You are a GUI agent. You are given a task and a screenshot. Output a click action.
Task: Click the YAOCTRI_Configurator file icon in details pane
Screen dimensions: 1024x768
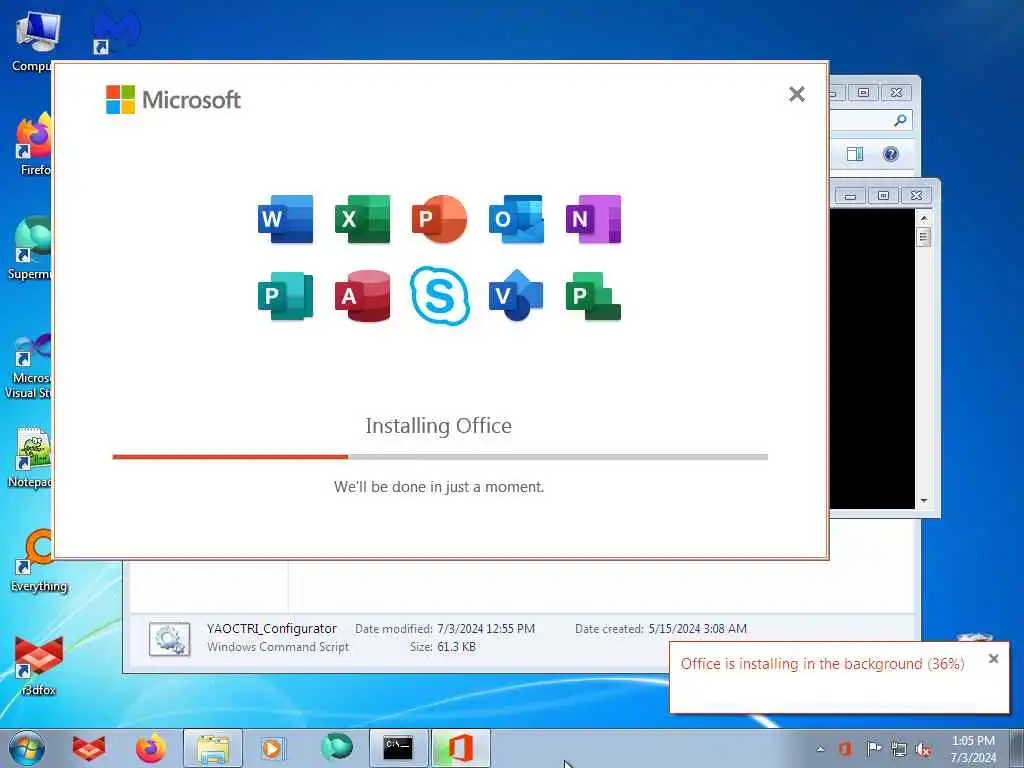[x=169, y=638]
